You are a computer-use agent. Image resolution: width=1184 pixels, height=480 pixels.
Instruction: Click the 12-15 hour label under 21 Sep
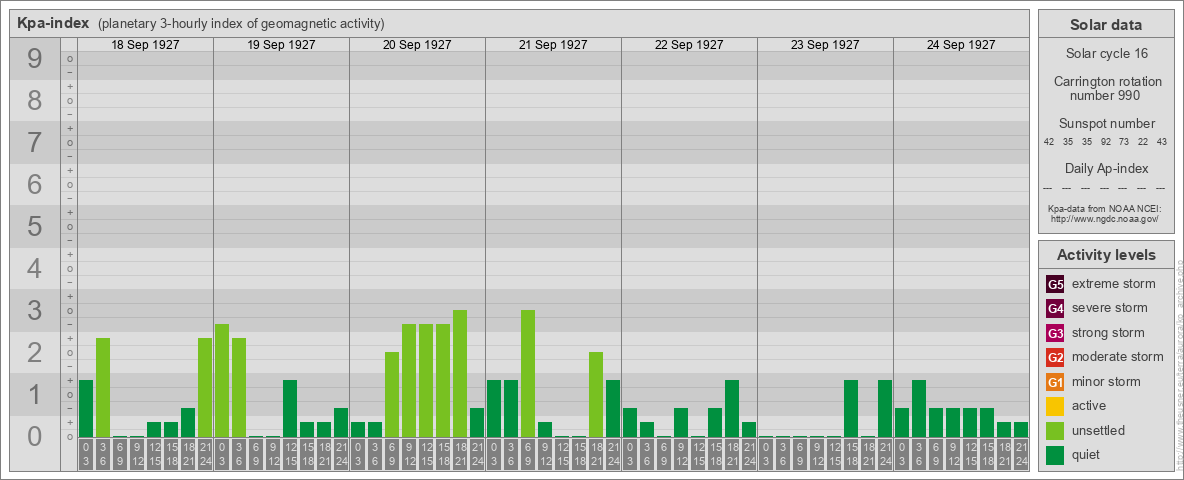tap(562, 455)
